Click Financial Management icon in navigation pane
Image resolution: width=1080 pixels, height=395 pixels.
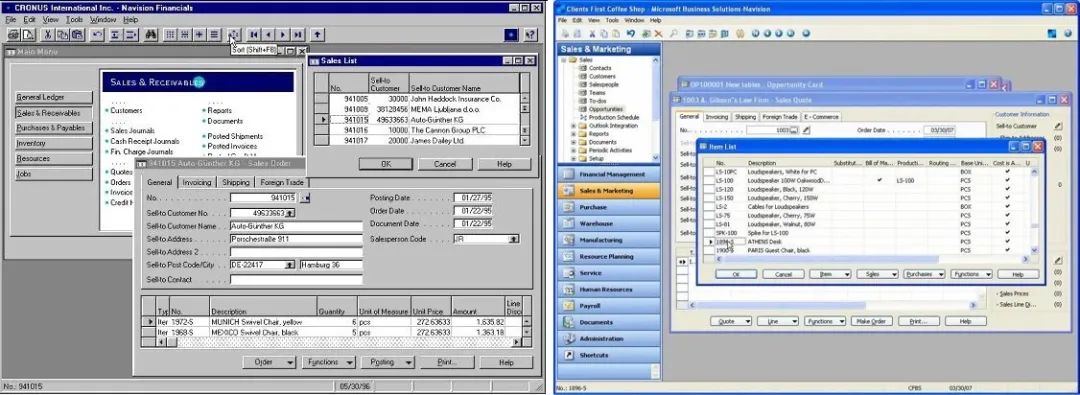pyautogui.click(x=568, y=174)
